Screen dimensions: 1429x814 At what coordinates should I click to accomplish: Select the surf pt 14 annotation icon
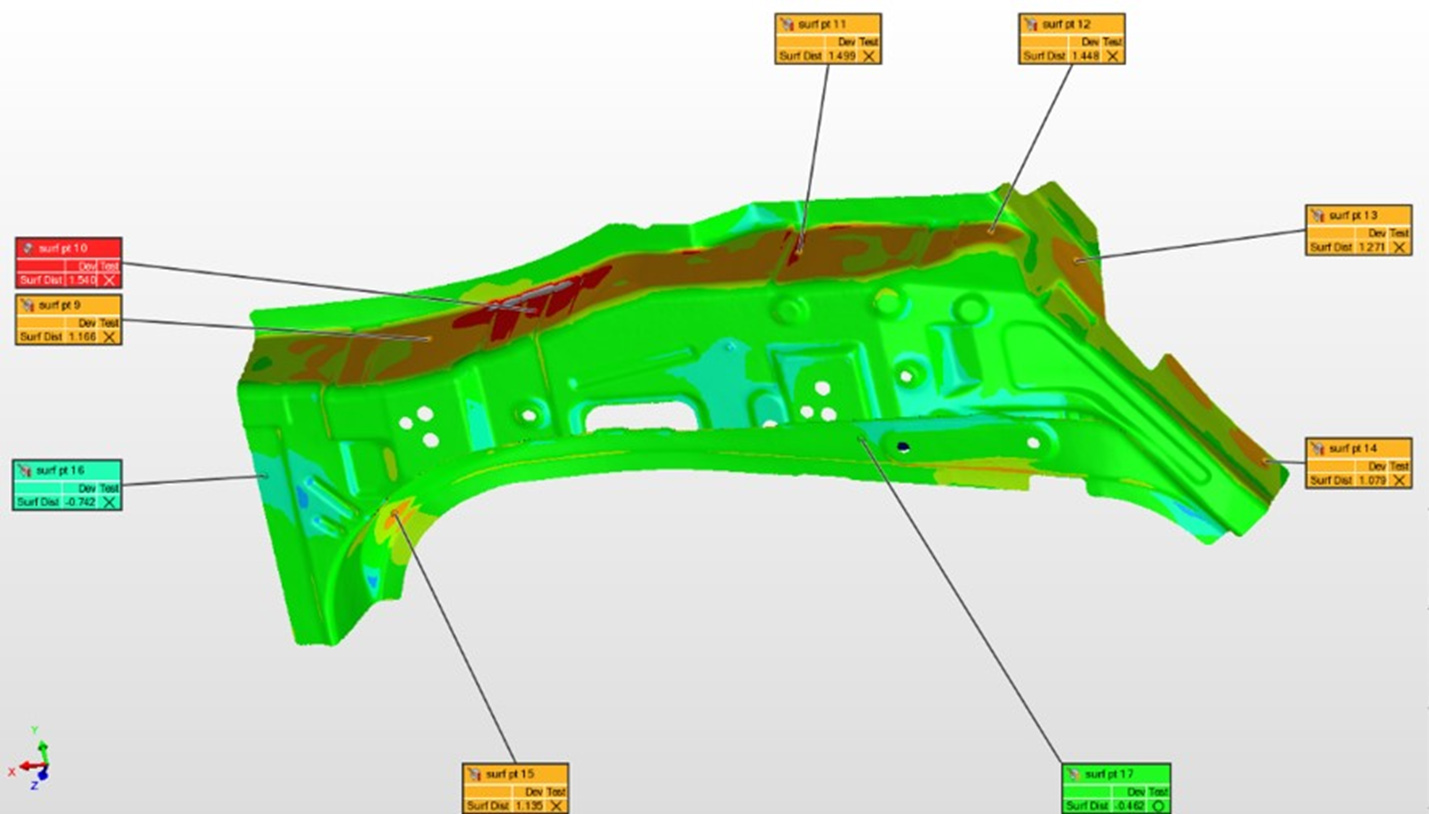[1318, 448]
